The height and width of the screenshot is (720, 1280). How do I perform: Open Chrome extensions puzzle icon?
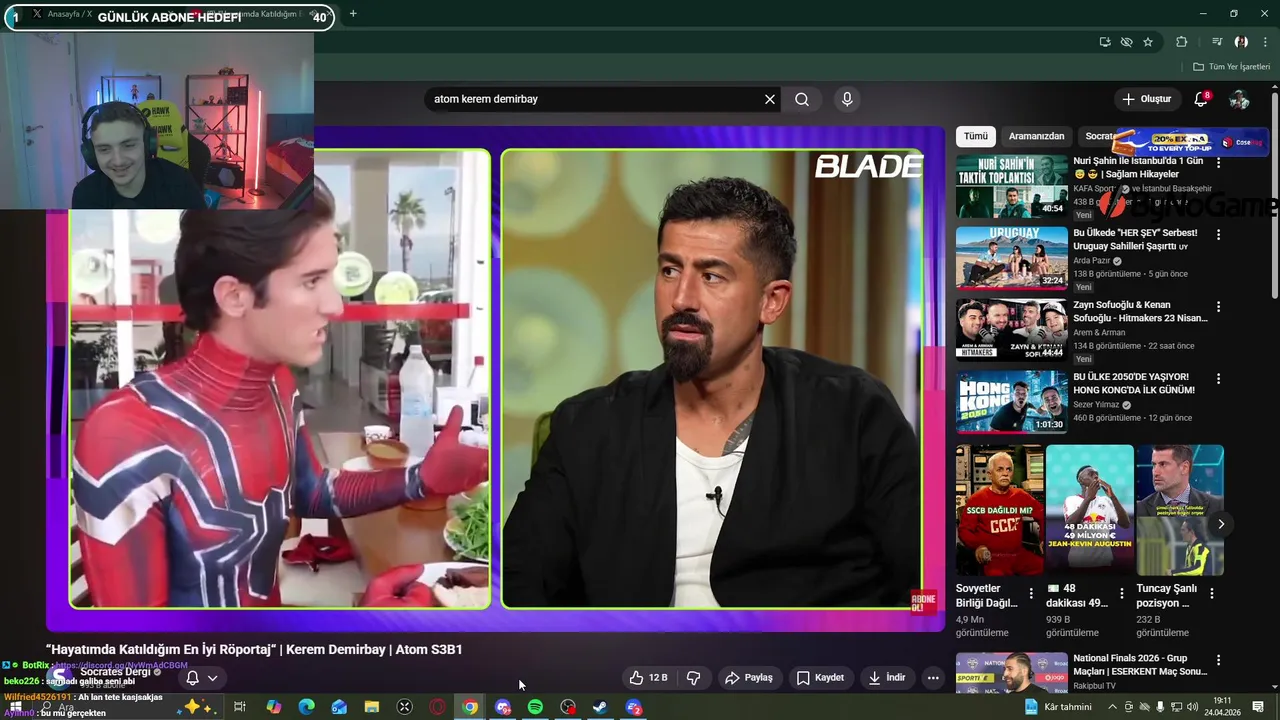1182,42
